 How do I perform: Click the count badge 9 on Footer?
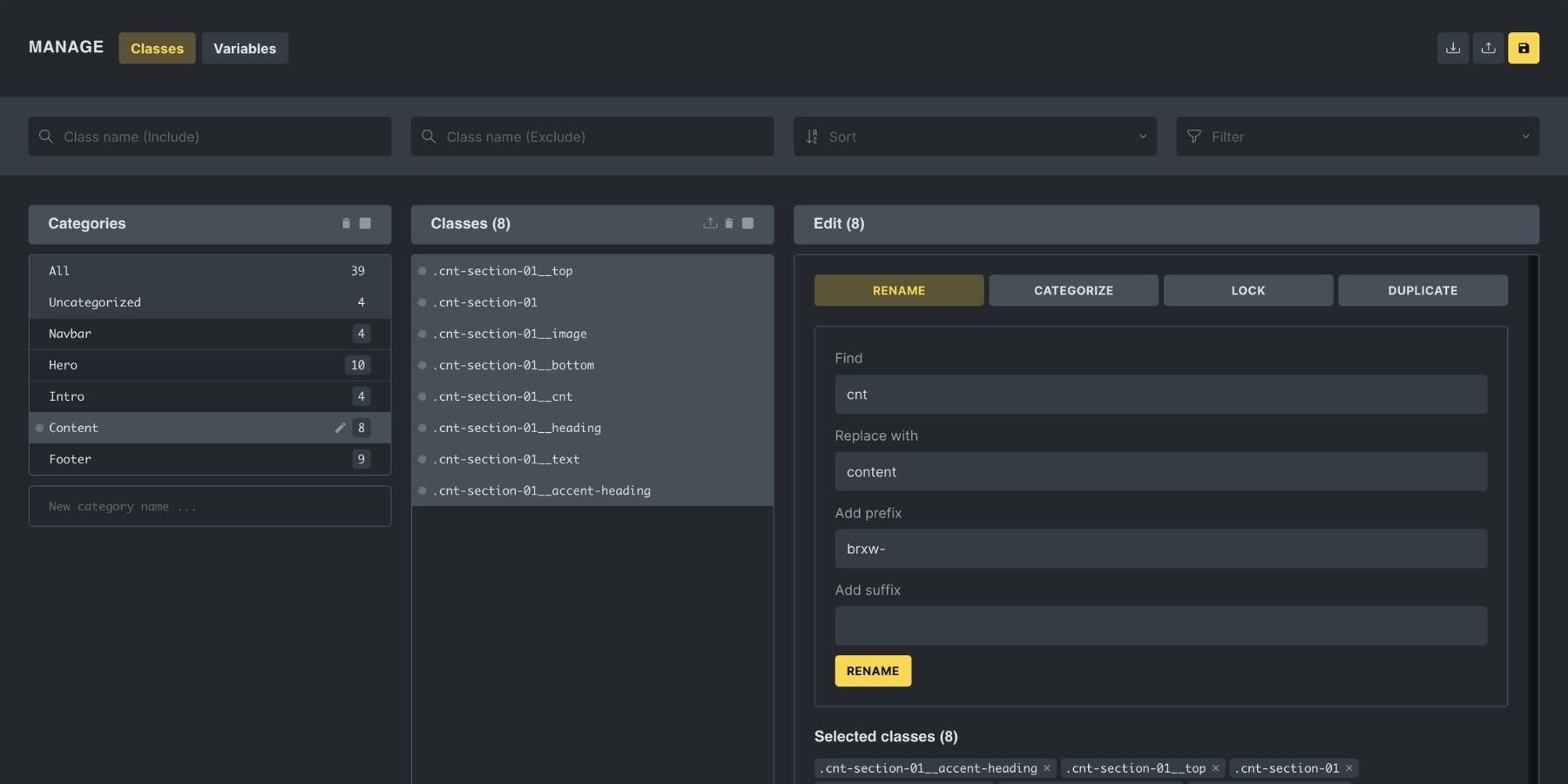click(362, 459)
